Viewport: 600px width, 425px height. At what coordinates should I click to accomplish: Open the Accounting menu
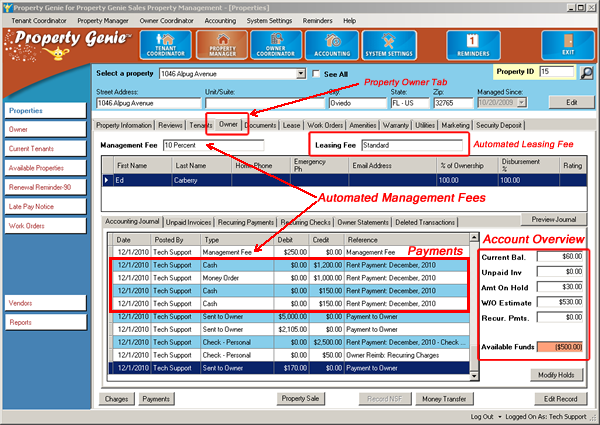(220, 21)
